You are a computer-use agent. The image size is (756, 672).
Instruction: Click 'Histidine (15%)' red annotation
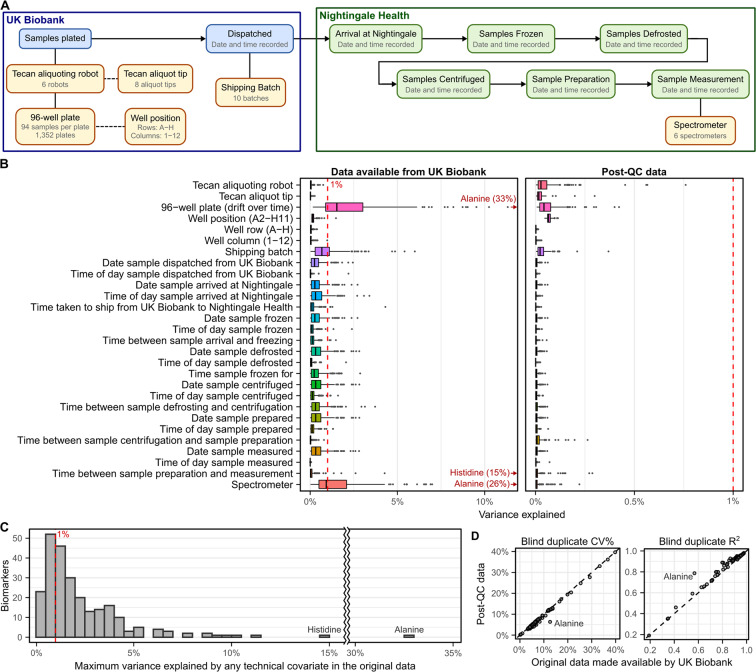coord(479,472)
